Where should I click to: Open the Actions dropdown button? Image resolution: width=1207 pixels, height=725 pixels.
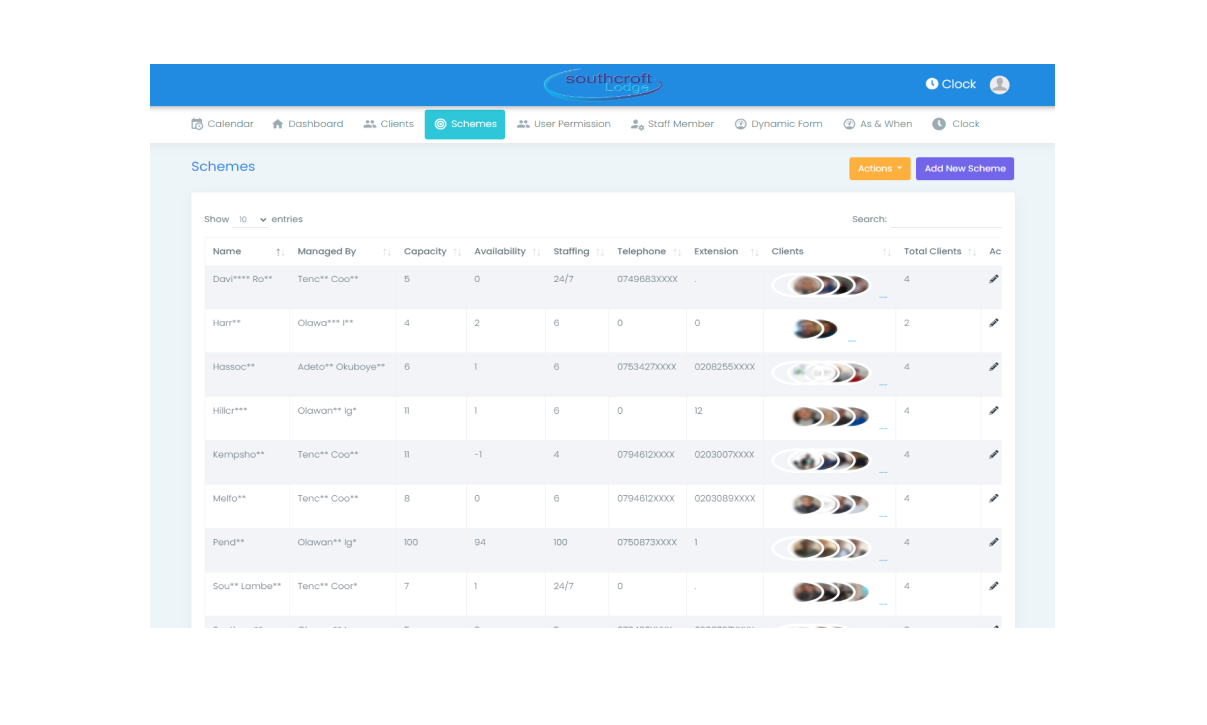(879, 169)
